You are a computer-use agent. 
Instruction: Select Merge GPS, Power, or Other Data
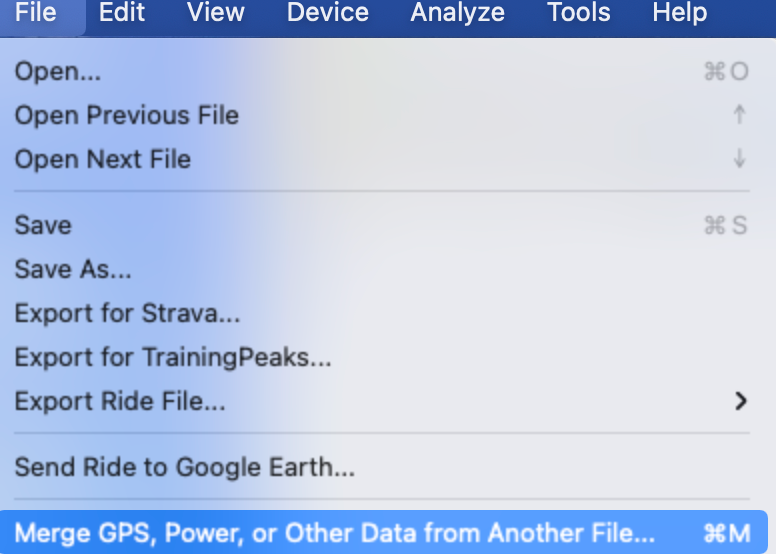coord(334,532)
